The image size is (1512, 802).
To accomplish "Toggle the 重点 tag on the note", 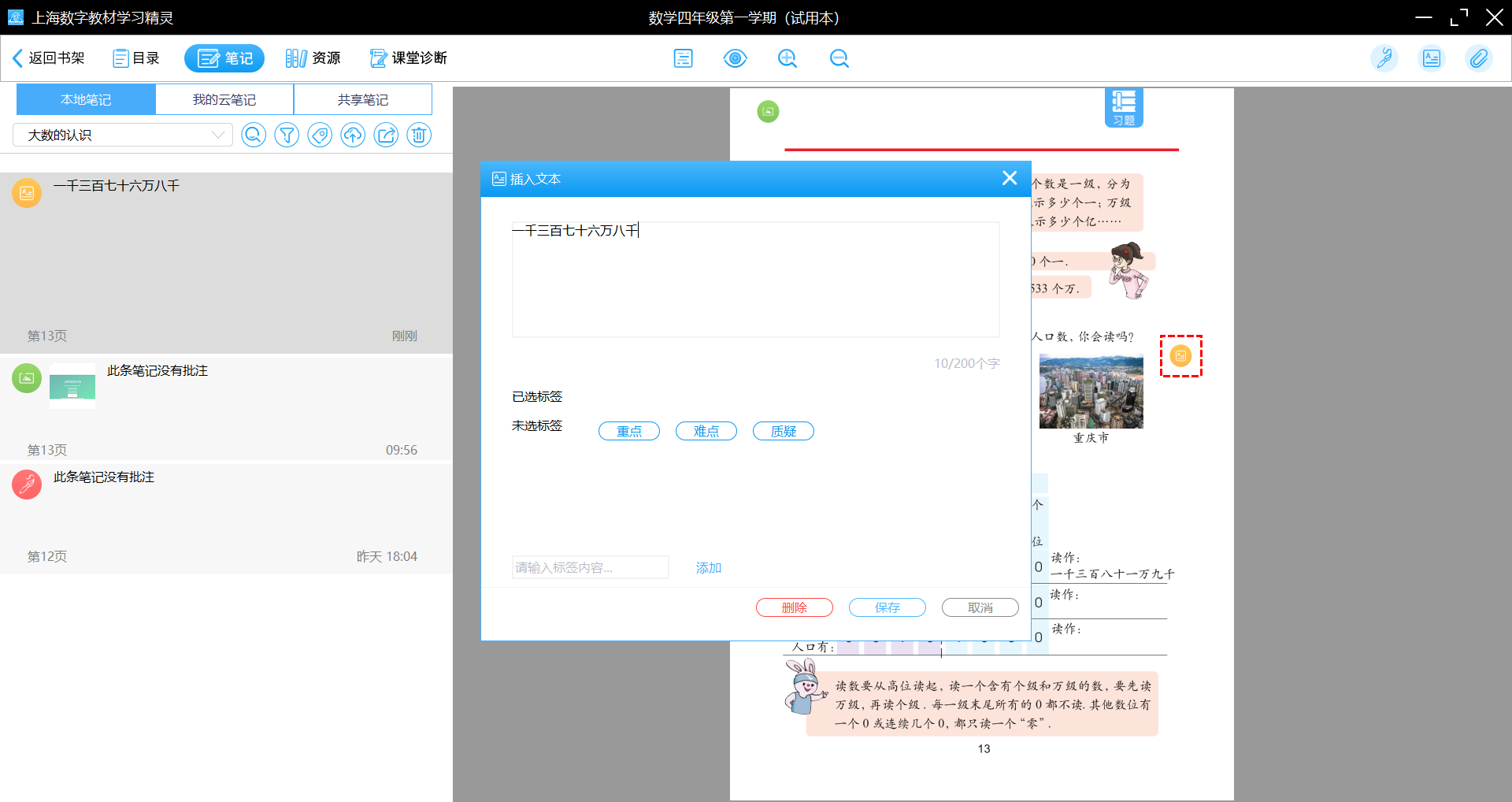I will [x=628, y=431].
